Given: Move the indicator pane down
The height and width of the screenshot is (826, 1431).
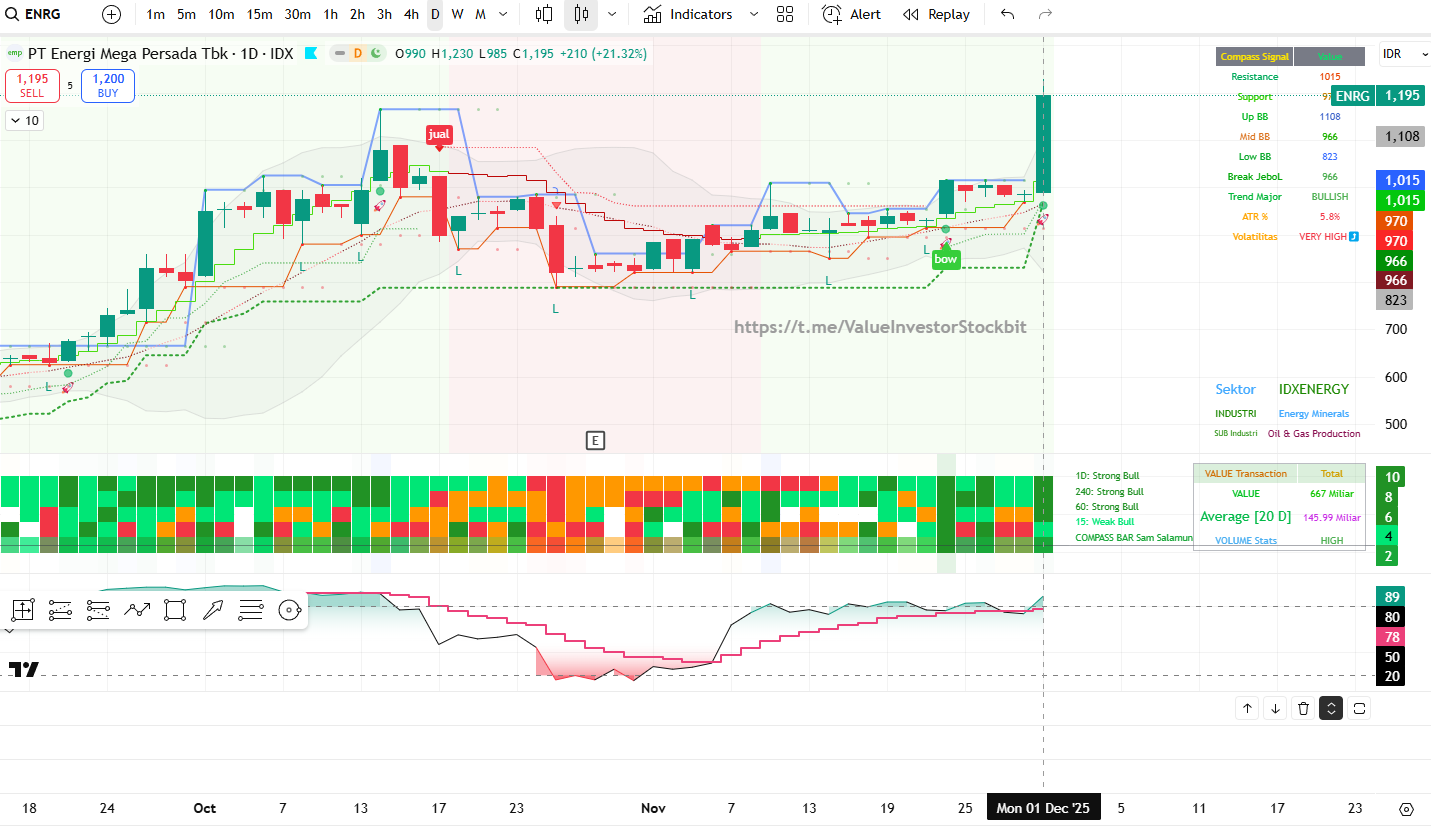Looking at the screenshot, I should click(x=1275, y=708).
